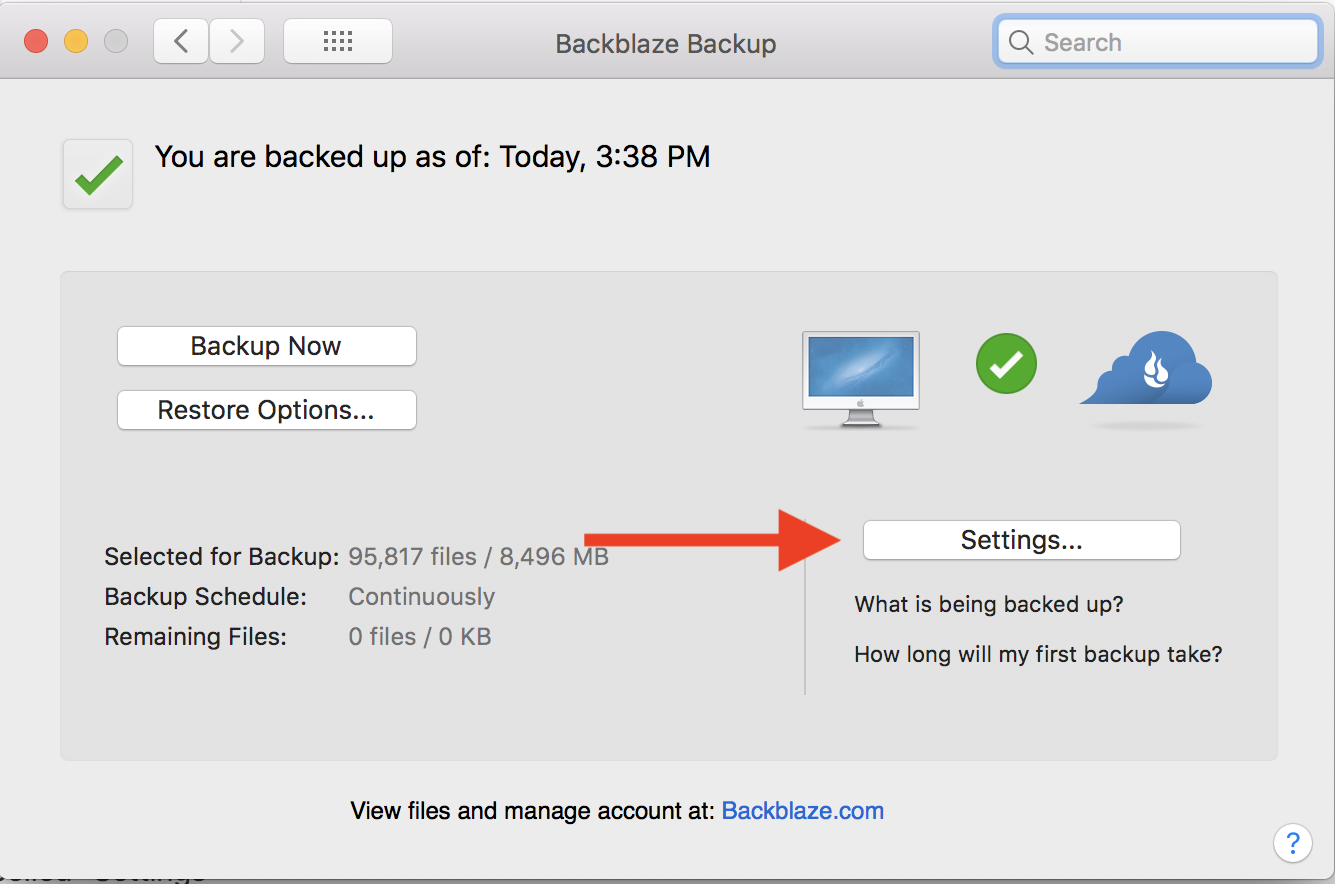Click the green checkmark backup status icon

point(98,174)
